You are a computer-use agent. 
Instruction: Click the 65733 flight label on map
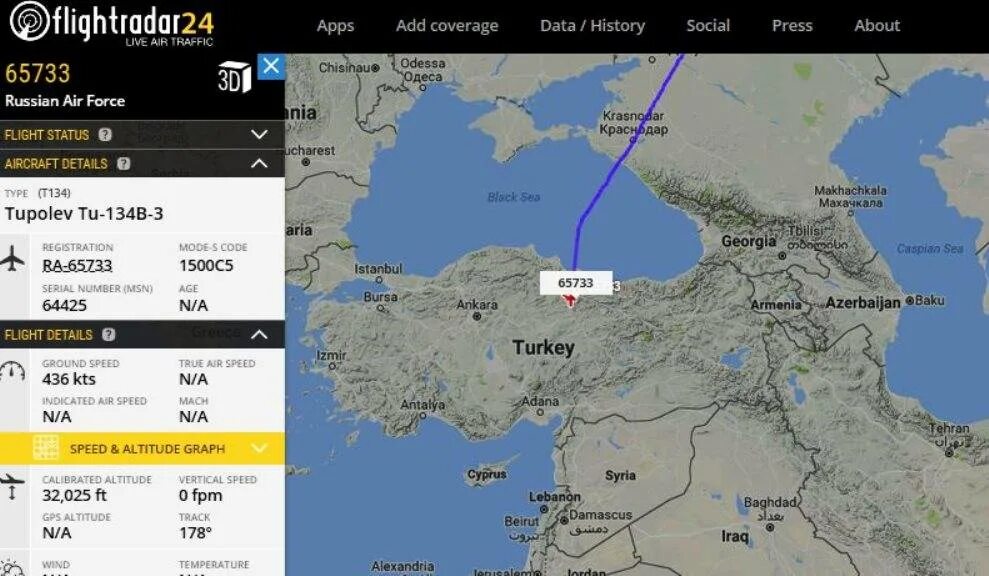pyautogui.click(x=576, y=283)
